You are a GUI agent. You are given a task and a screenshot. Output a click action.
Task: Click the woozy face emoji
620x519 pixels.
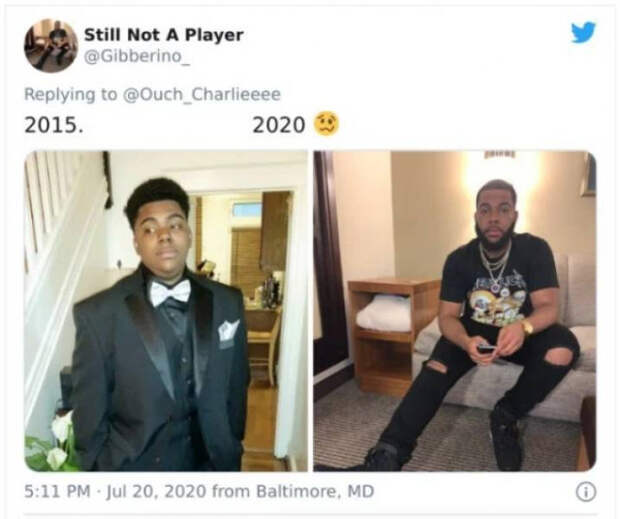point(326,124)
